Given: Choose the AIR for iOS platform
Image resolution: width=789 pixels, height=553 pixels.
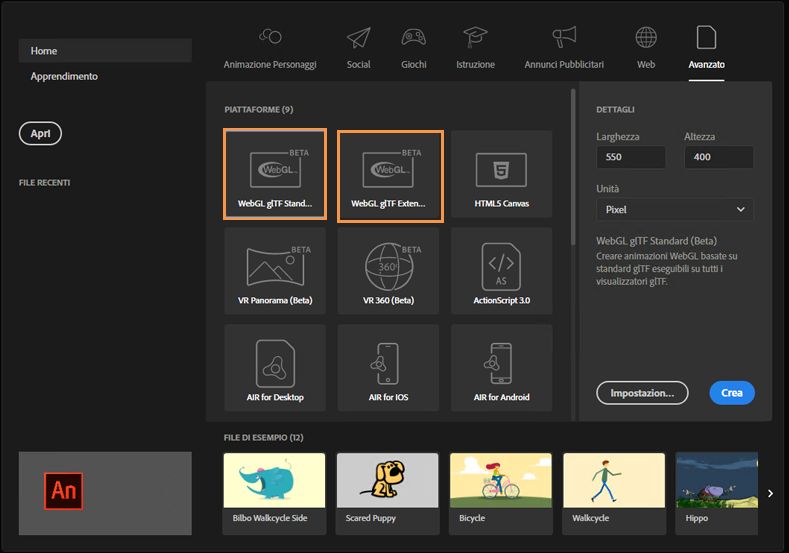Looking at the screenshot, I should [388, 368].
